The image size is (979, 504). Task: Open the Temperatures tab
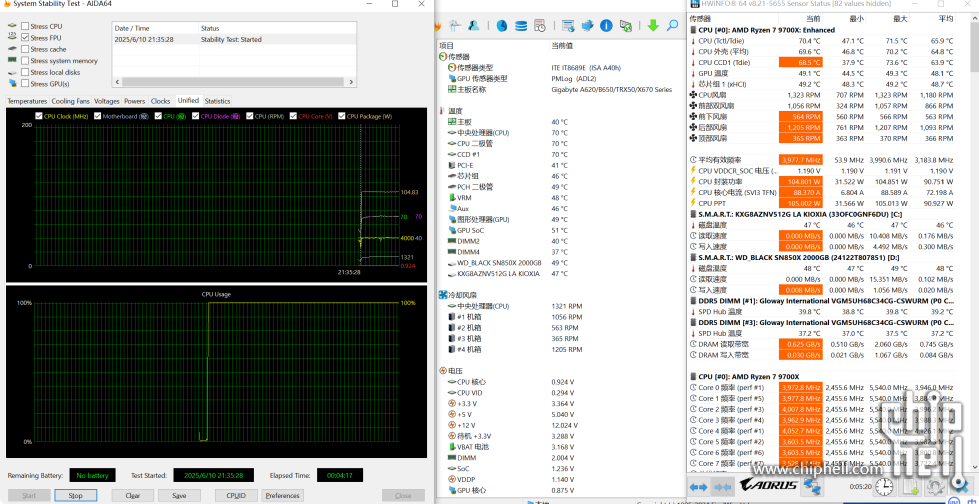27,101
